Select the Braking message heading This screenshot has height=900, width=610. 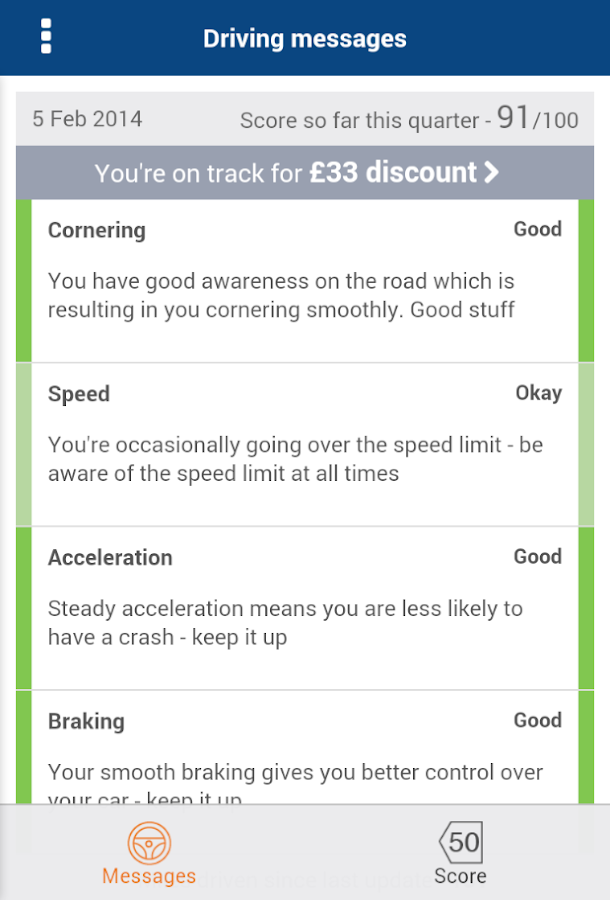[86, 721]
